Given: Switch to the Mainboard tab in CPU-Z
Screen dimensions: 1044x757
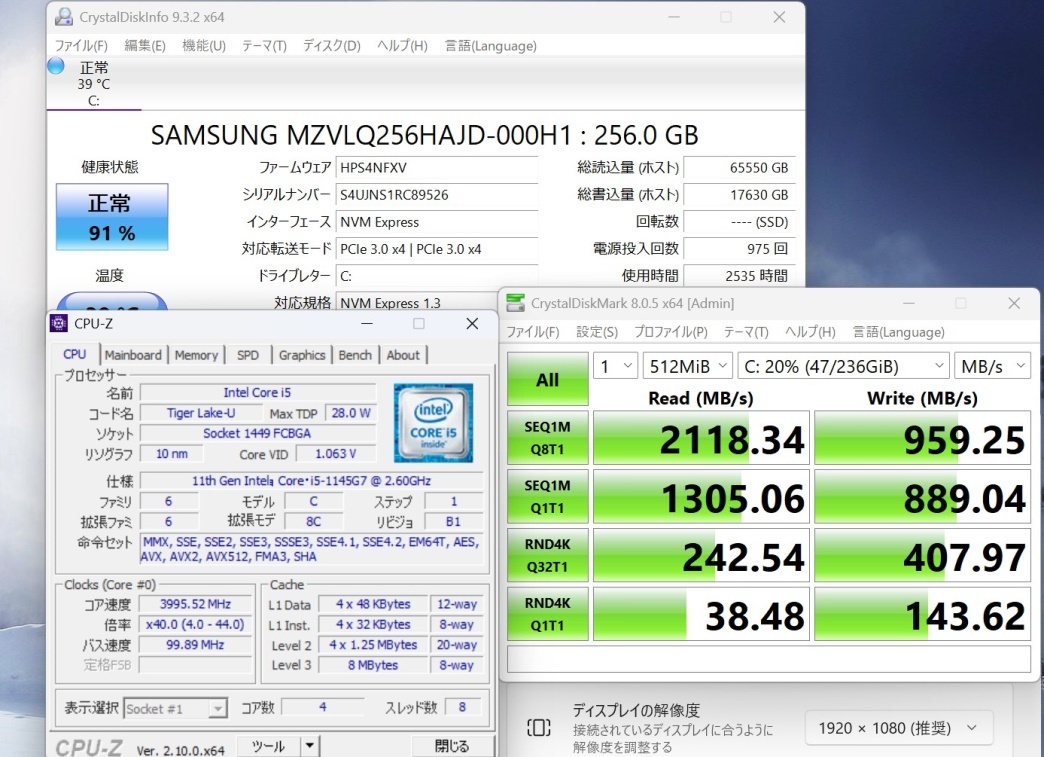Looking at the screenshot, I should click(133, 356).
